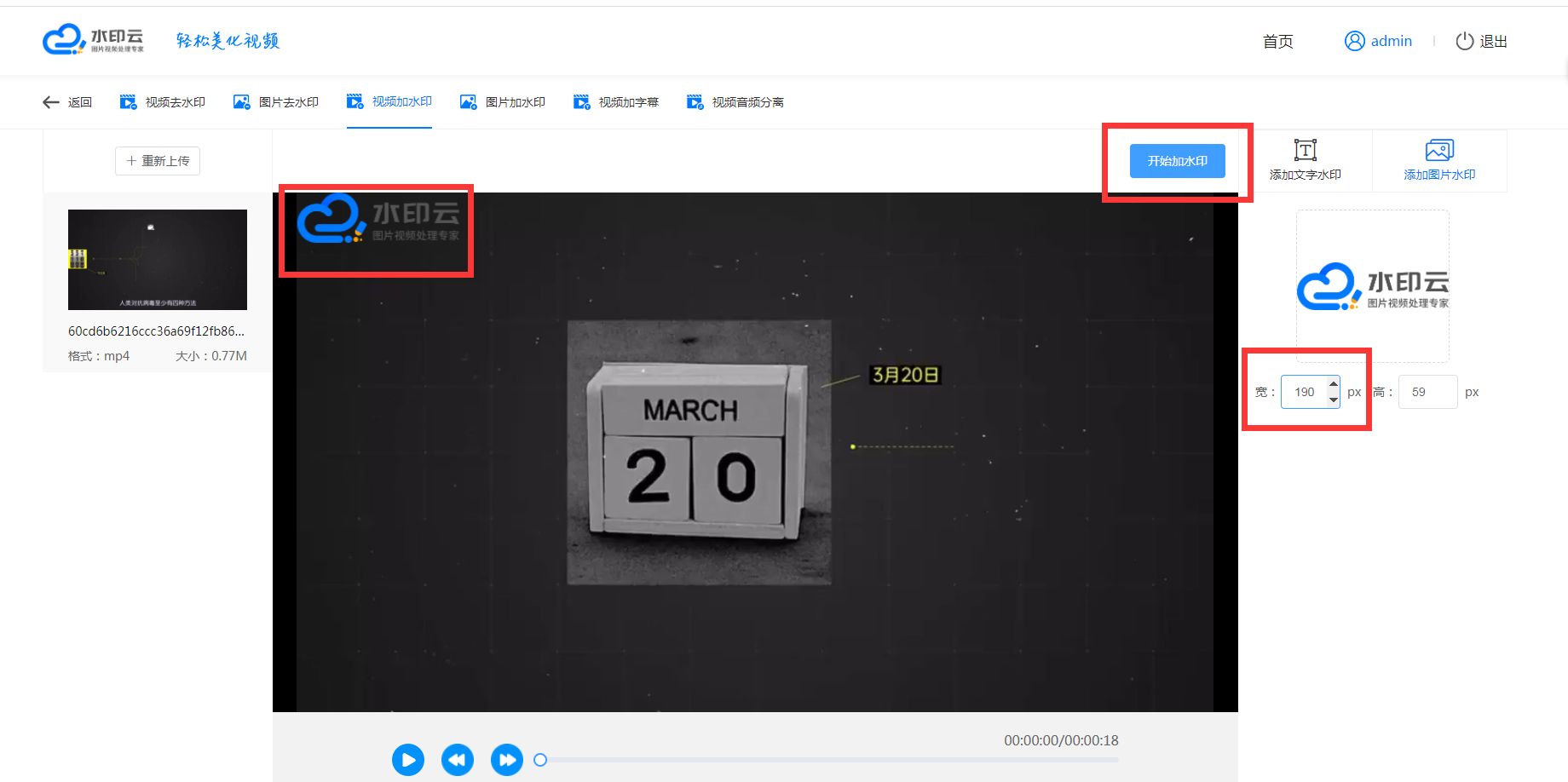Click the 水印云 logo in header
1568x782 pixels.
coord(93,40)
